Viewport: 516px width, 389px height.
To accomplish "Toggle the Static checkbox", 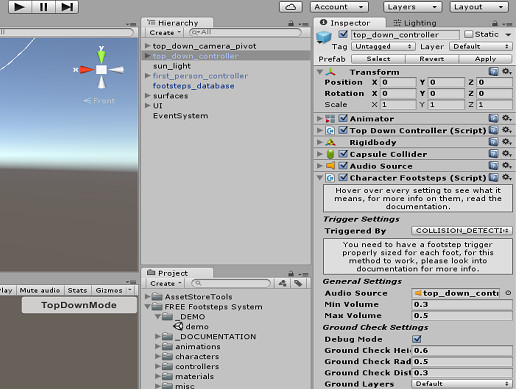I will [x=469, y=34].
